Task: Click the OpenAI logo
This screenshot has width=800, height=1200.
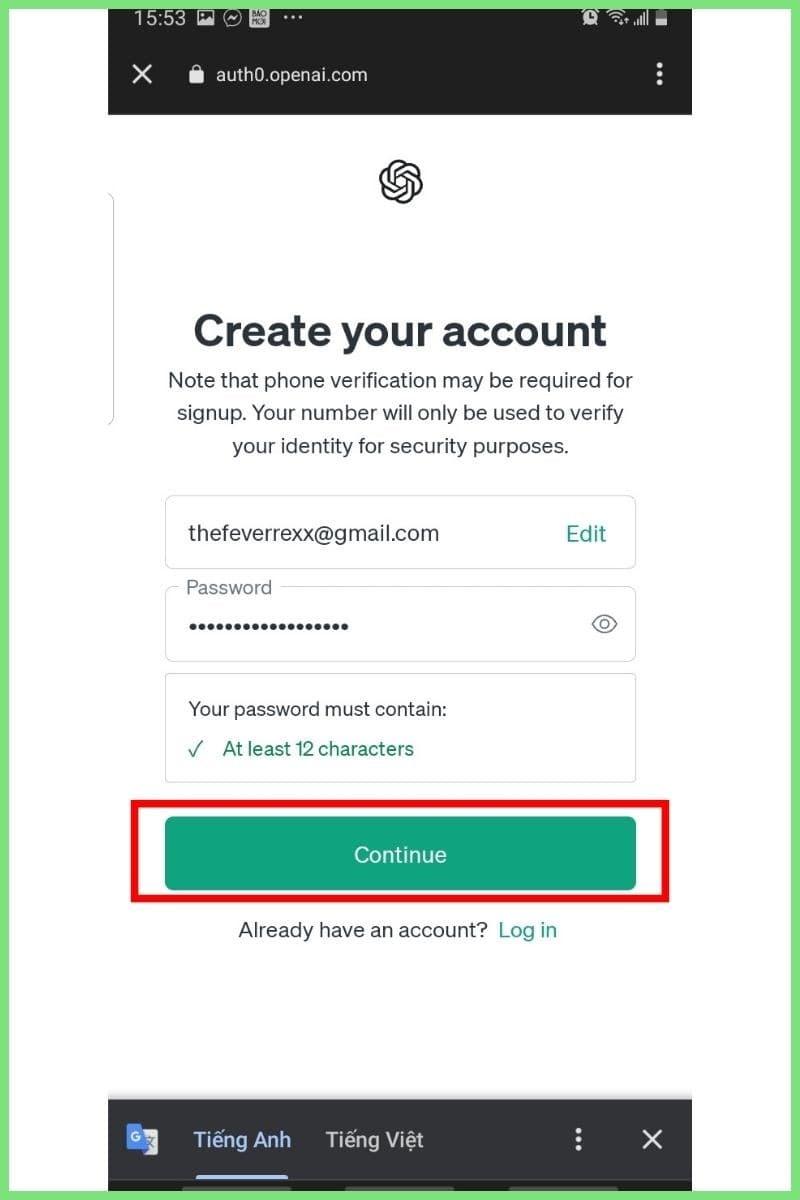Action: 400,182
